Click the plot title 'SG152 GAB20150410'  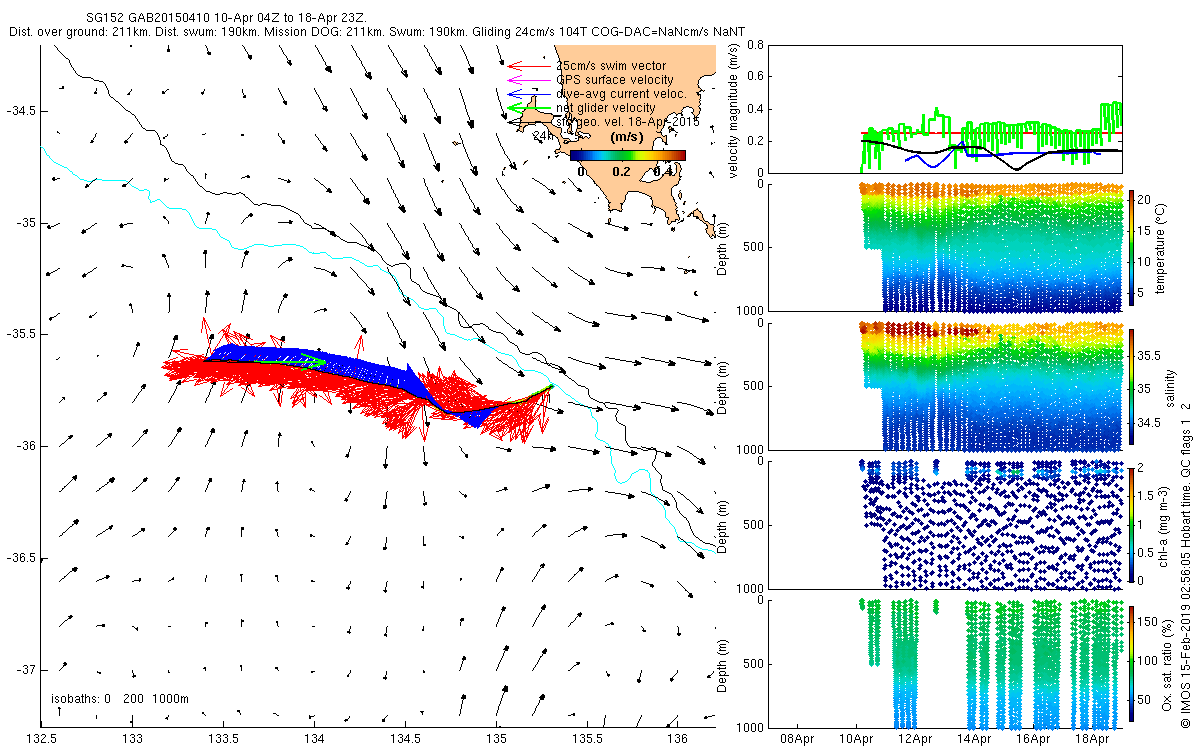click(151, 20)
